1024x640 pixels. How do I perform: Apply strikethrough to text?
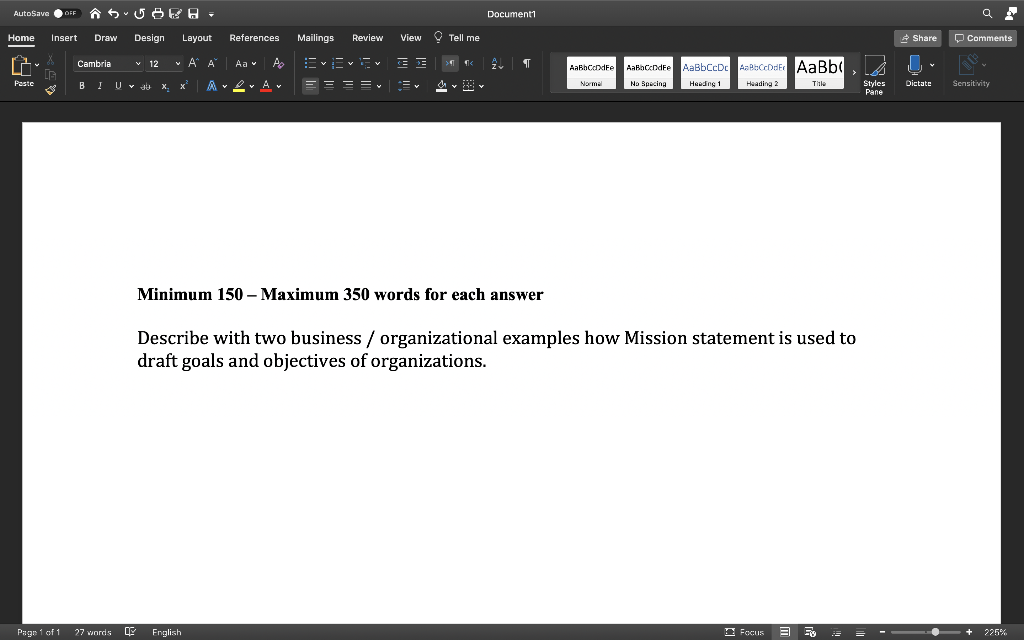tap(146, 86)
